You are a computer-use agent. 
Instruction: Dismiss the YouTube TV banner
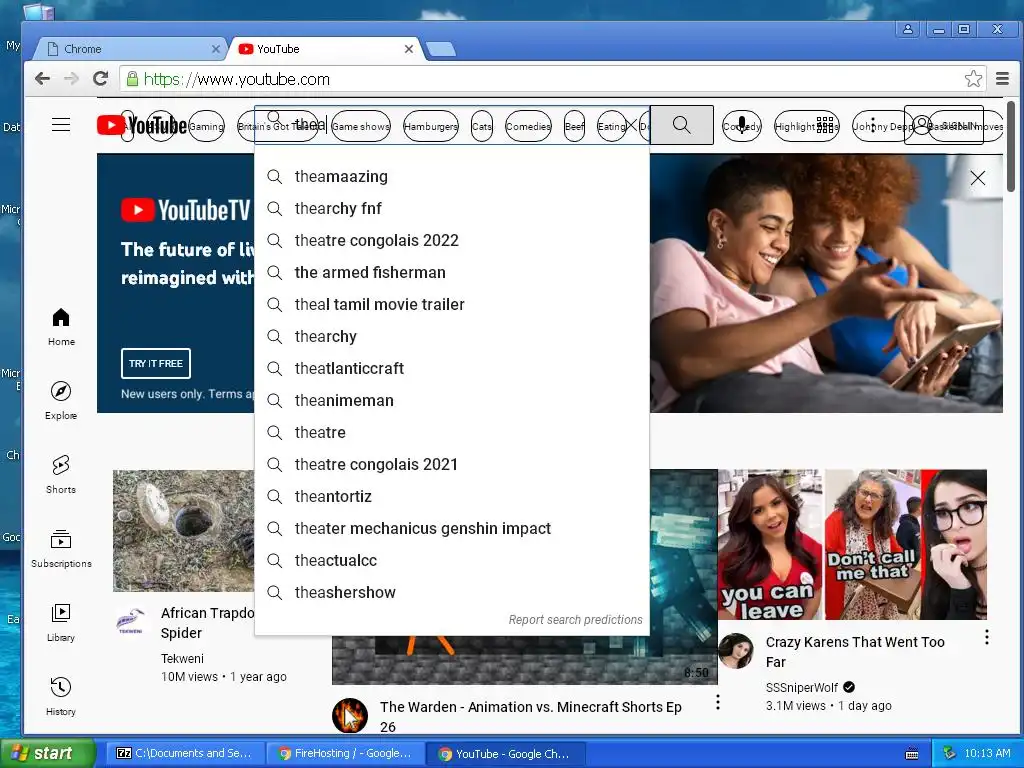coord(978,178)
